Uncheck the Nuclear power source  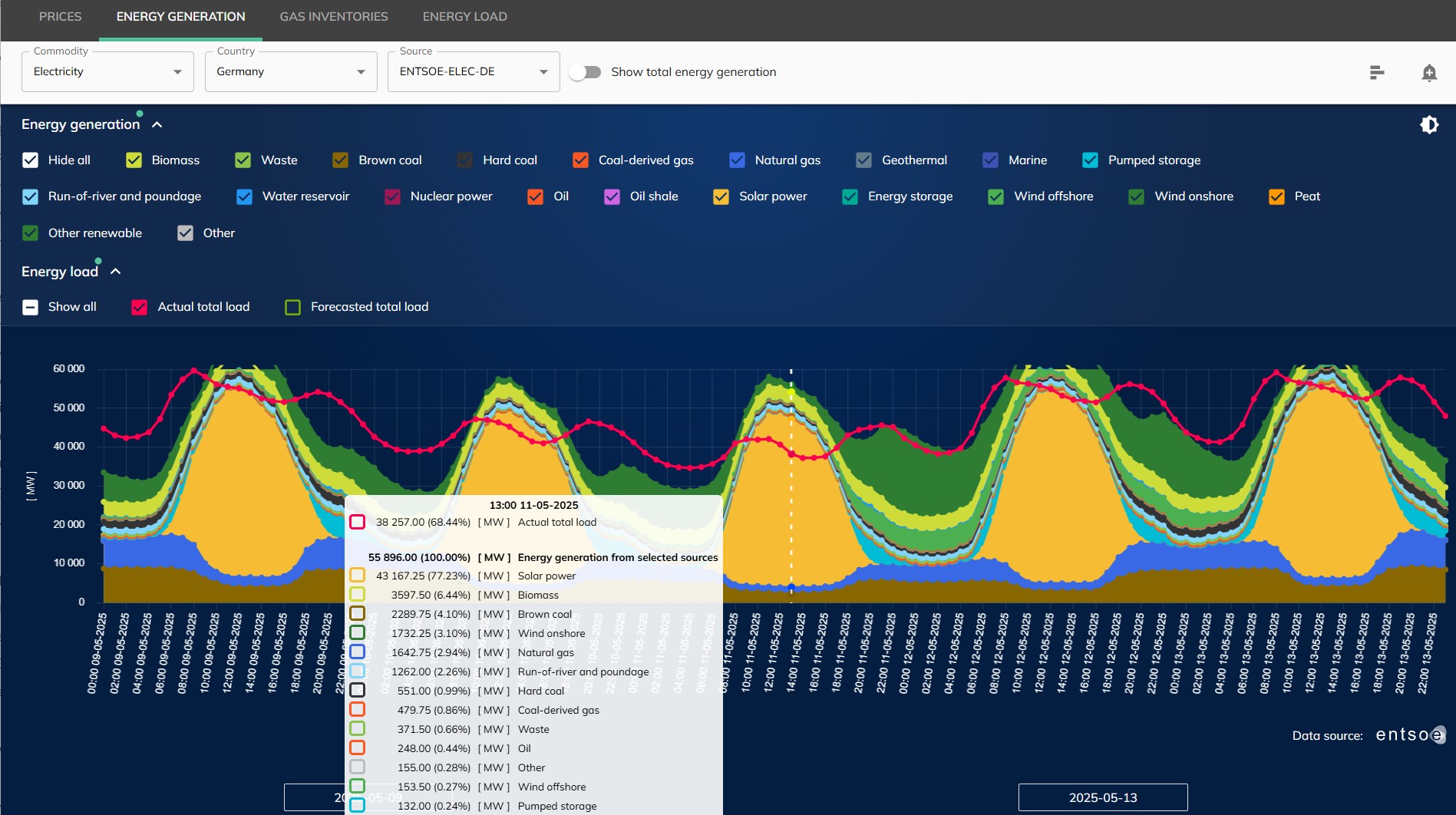click(x=392, y=196)
